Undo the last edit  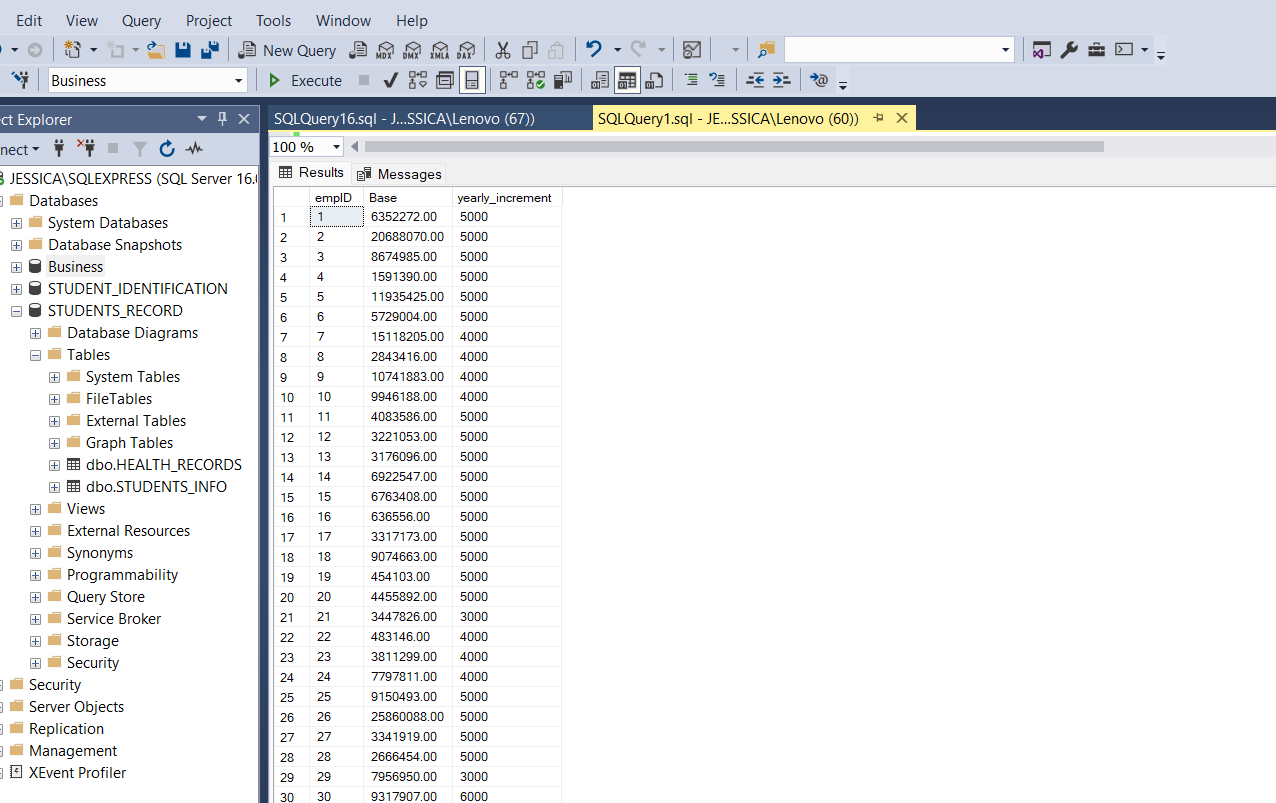594,49
